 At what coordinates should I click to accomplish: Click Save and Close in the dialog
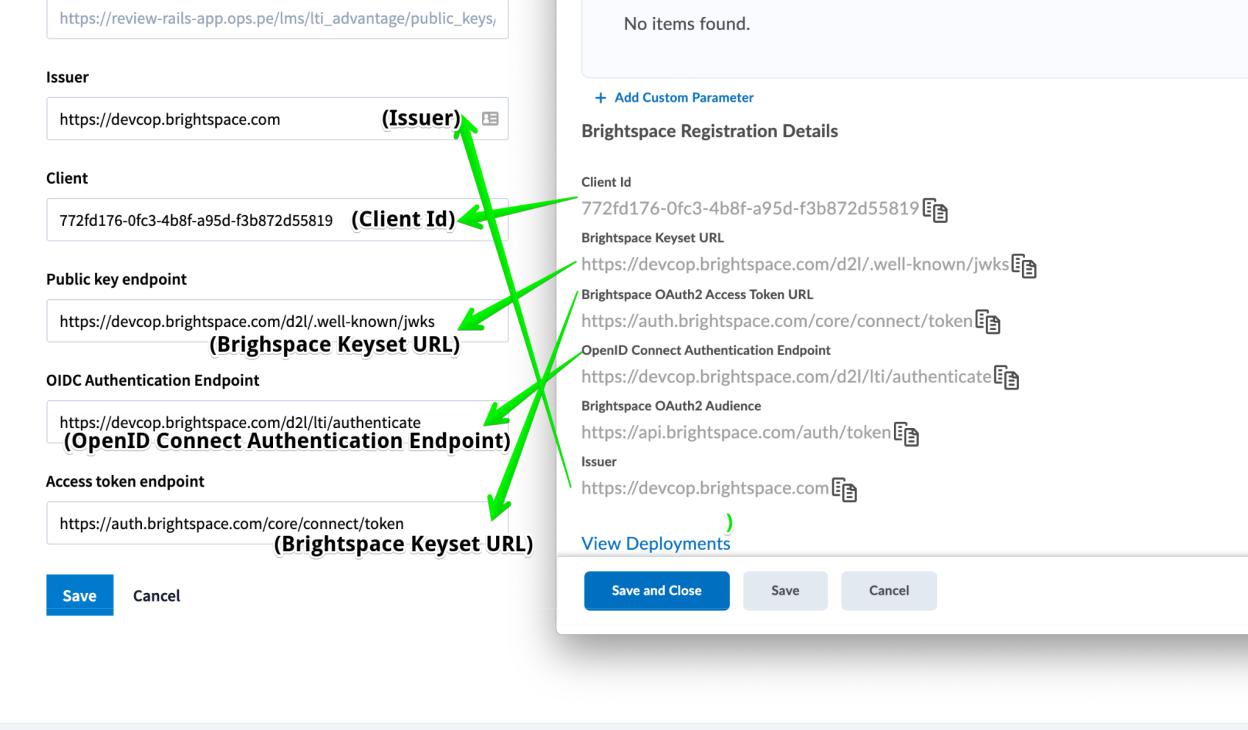coord(657,591)
